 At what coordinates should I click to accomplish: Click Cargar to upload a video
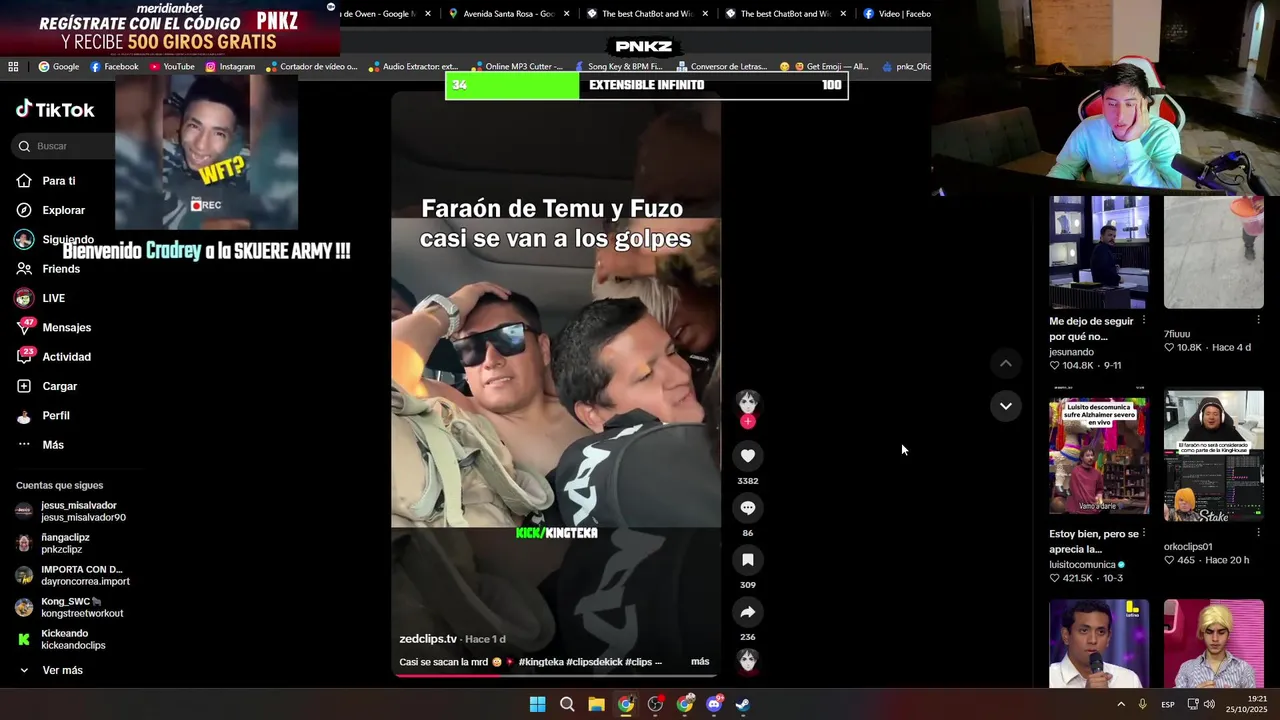pos(59,386)
